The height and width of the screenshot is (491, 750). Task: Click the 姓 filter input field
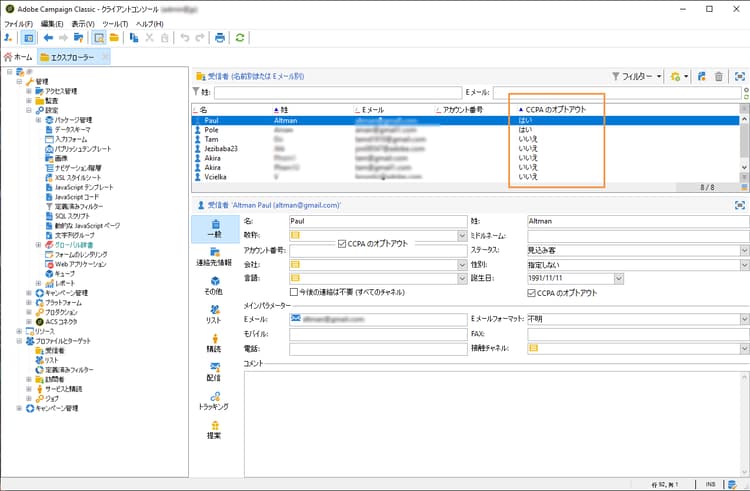pyautogui.click(x=338, y=92)
